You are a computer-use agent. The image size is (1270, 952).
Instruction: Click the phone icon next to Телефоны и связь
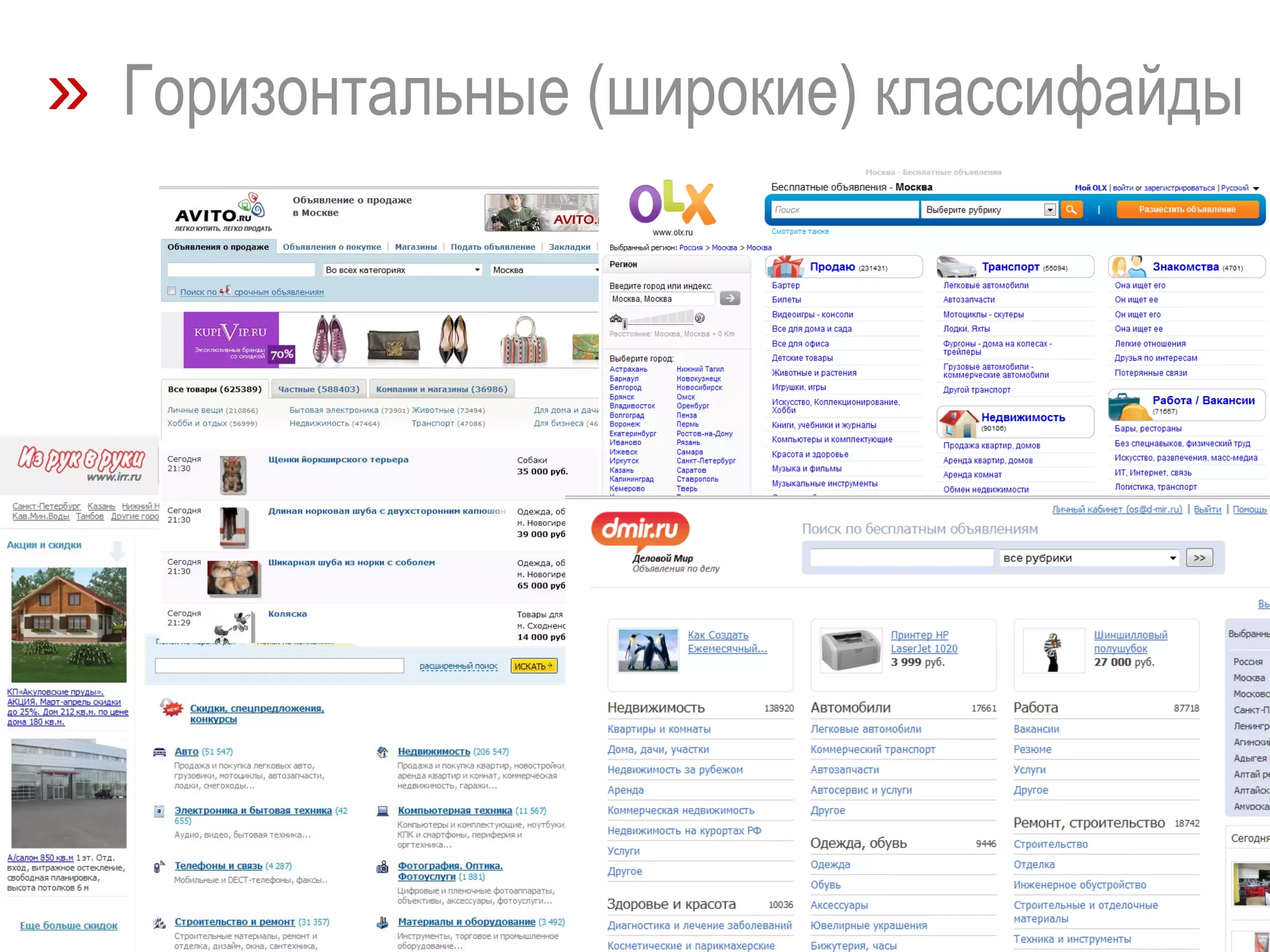point(159,866)
